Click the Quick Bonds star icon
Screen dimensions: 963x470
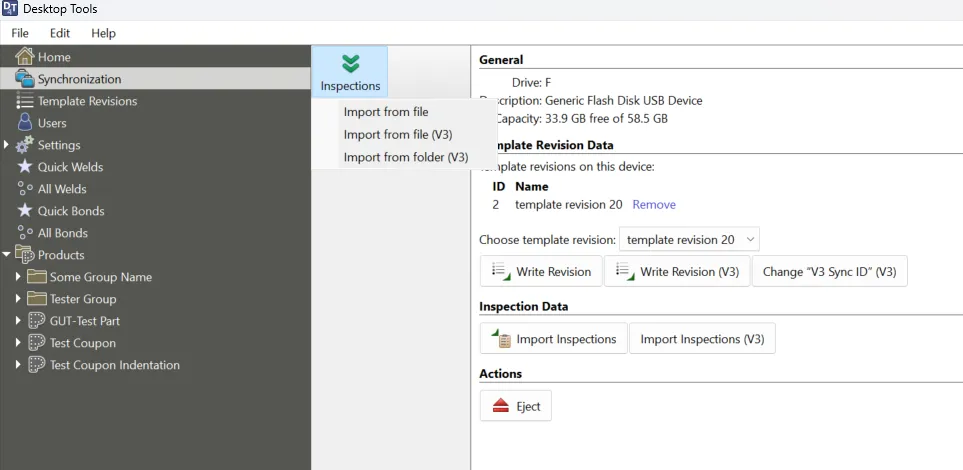pyautogui.click(x=25, y=211)
